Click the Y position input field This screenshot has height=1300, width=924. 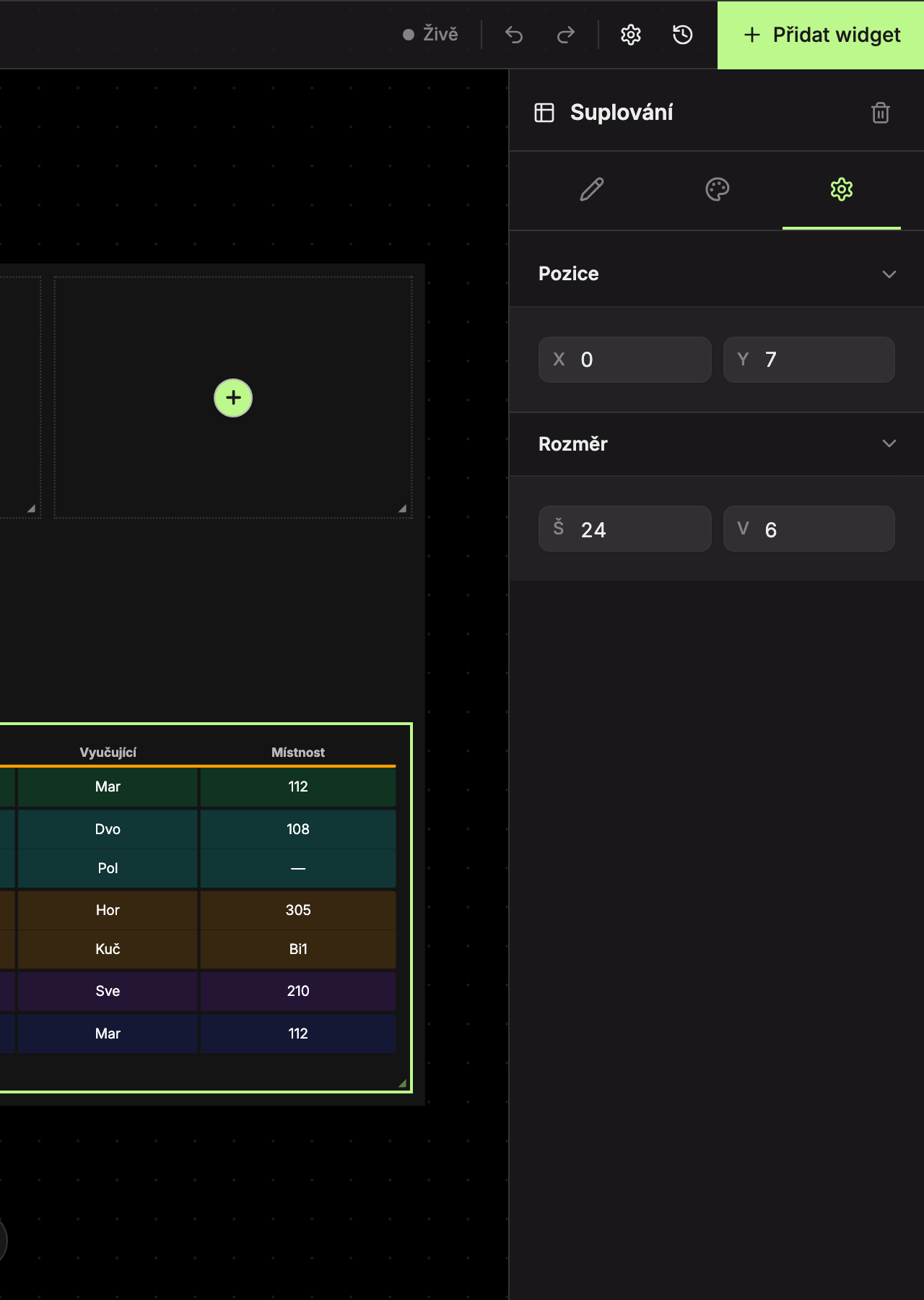coord(809,360)
